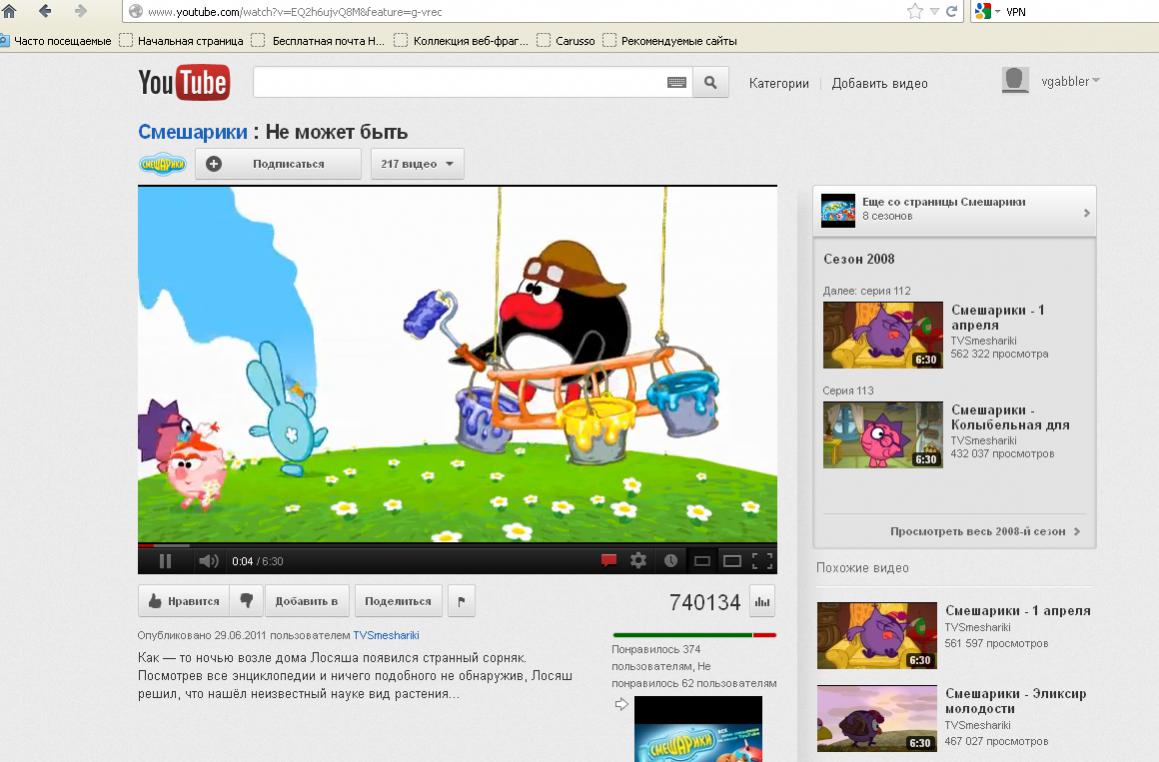
Task: Click the browser forward arrow
Action: click(80, 11)
